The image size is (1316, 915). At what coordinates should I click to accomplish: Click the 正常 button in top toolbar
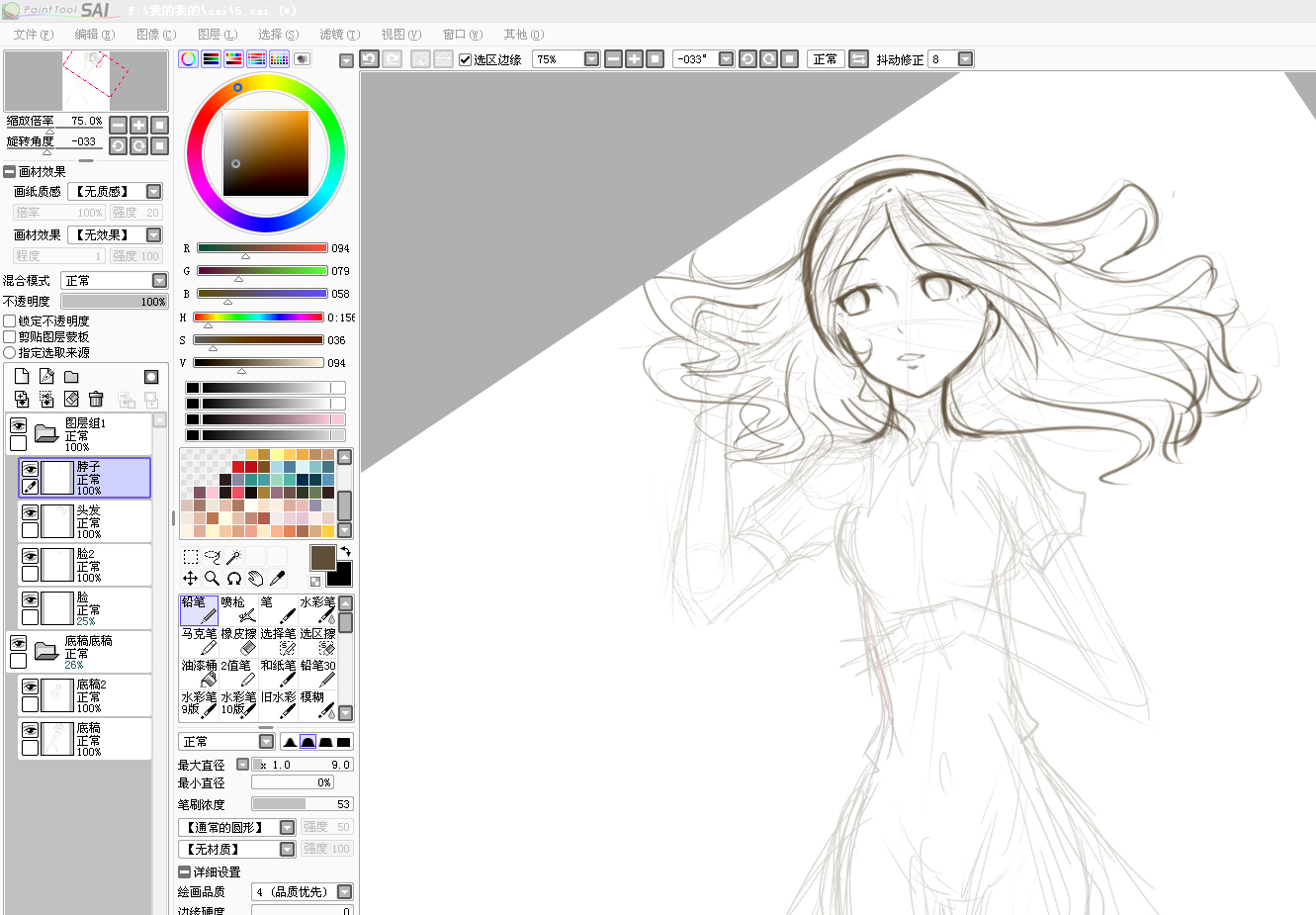(x=825, y=59)
